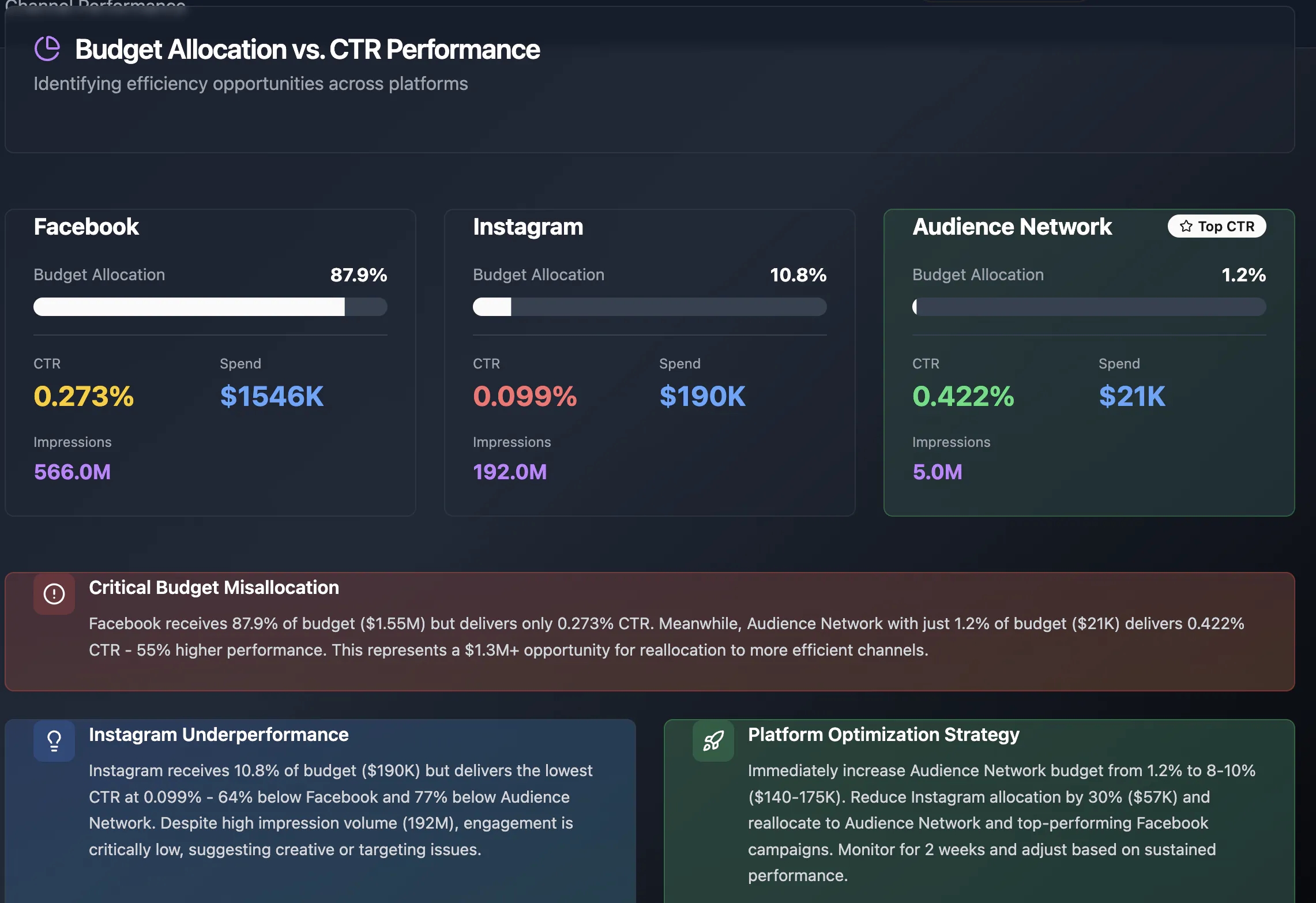Click the Budget Allocation vs. CTR Performance title
This screenshot has height=903, width=1316.
[307, 50]
